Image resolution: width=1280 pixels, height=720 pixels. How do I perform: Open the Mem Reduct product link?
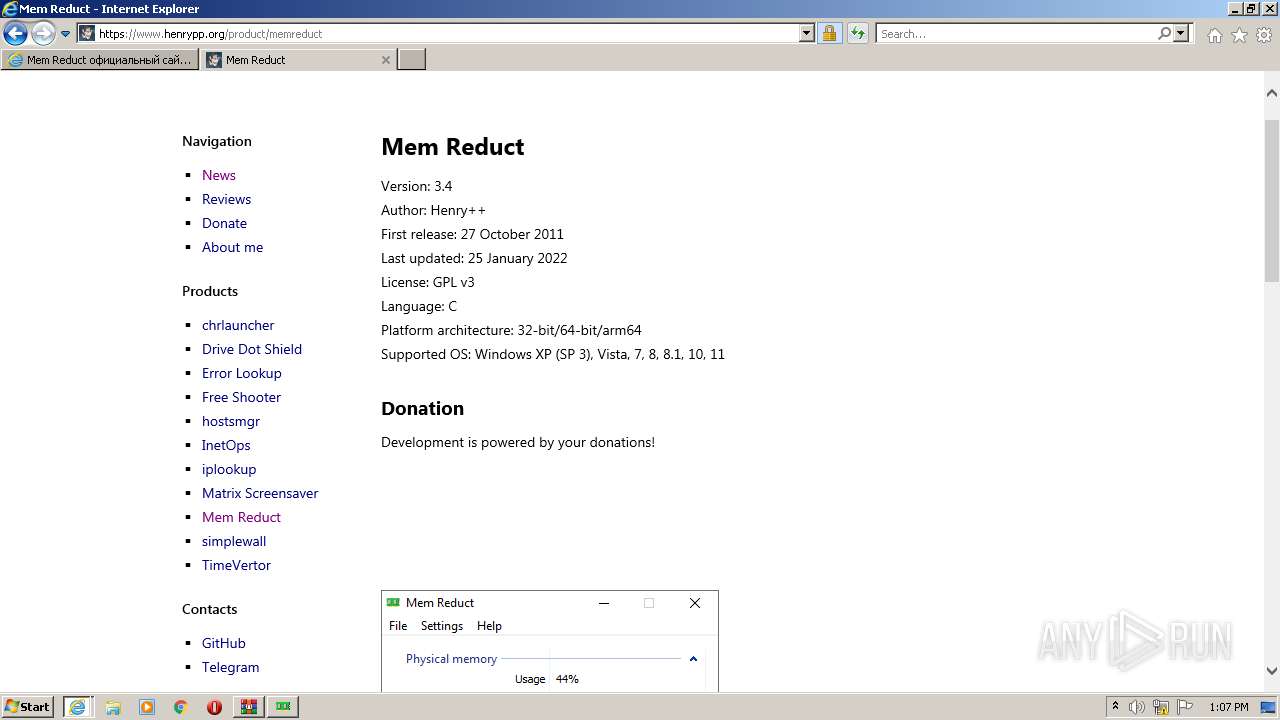click(x=241, y=517)
